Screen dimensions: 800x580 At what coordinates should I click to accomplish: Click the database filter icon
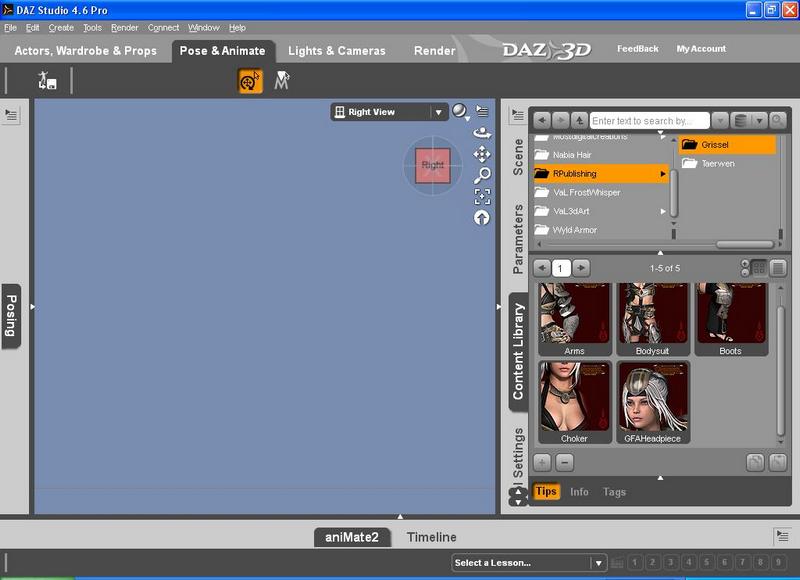740,121
